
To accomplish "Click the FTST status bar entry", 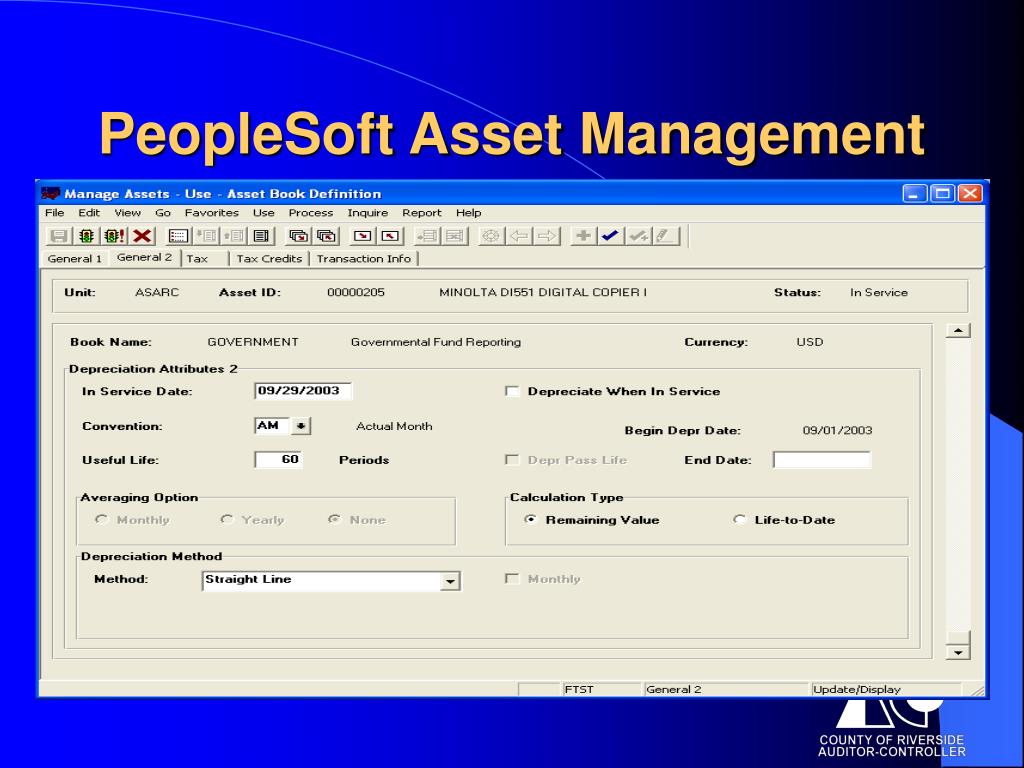I will pyautogui.click(x=579, y=690).
